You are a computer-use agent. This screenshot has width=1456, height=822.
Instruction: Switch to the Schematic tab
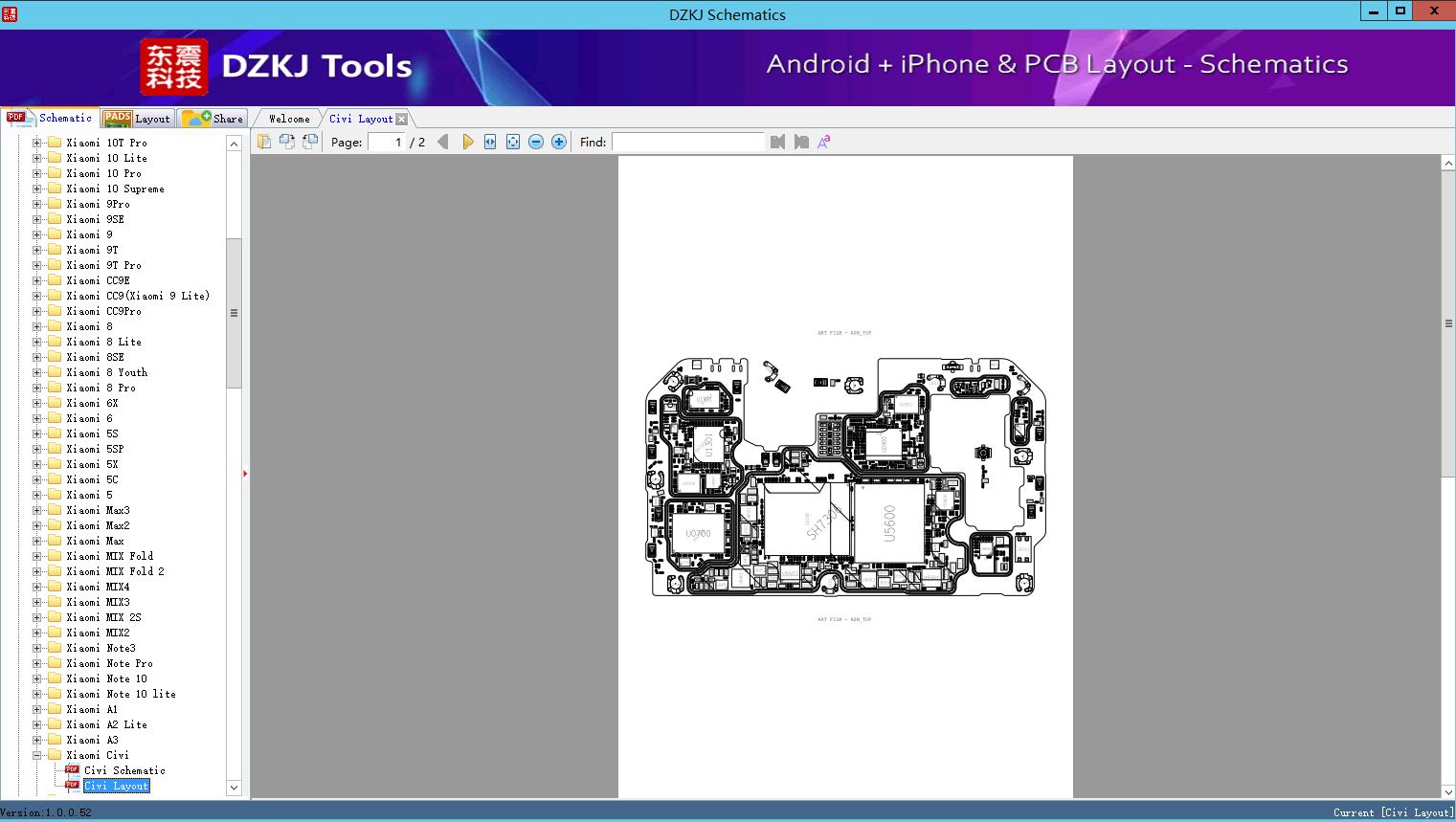click(50, 118)
